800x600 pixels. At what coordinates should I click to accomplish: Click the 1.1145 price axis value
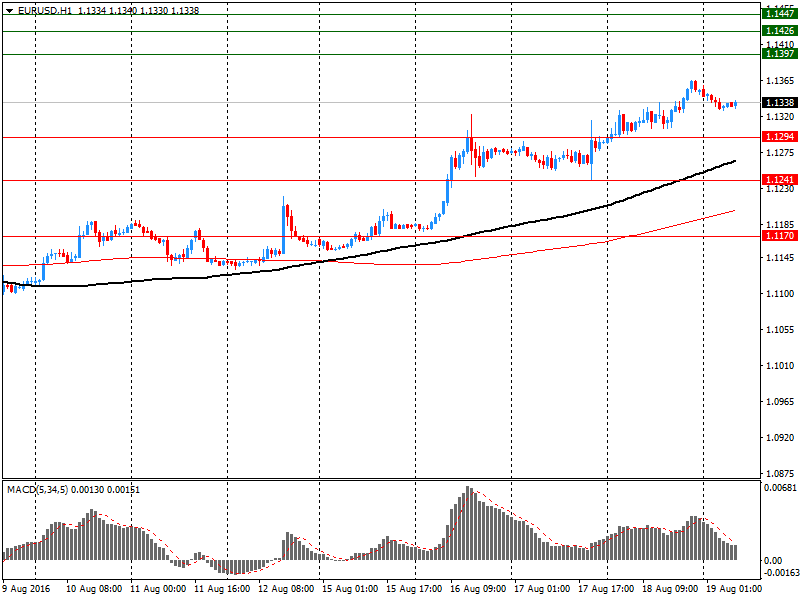[780, 258]
